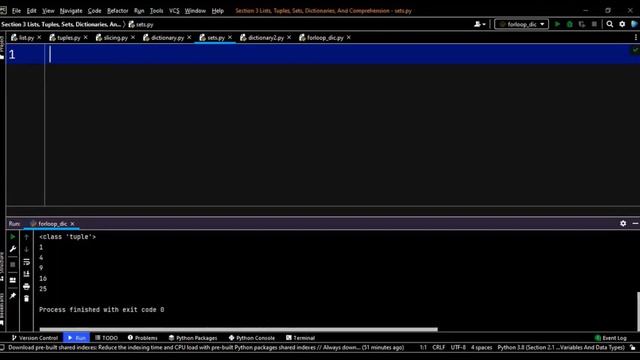Open Python Console tool window
Viewport: 640px width, 360px height.
coord(251,338)
